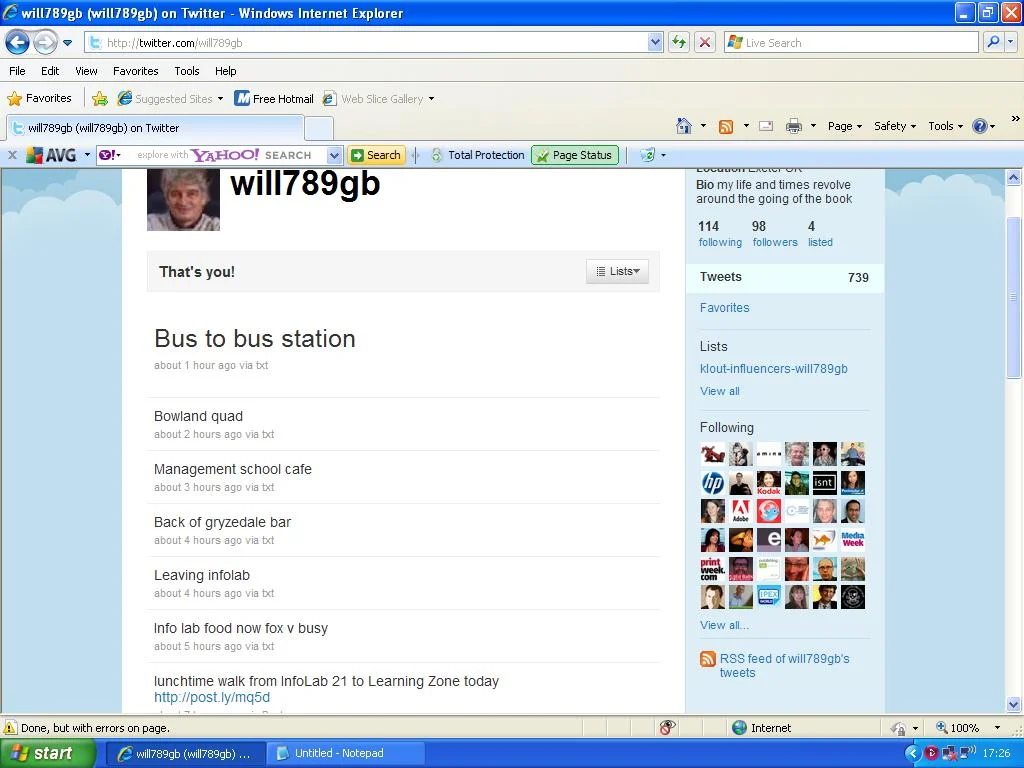1024x768 pixels.
Task: Click the Print icon
Action: (x=793, y=126)
